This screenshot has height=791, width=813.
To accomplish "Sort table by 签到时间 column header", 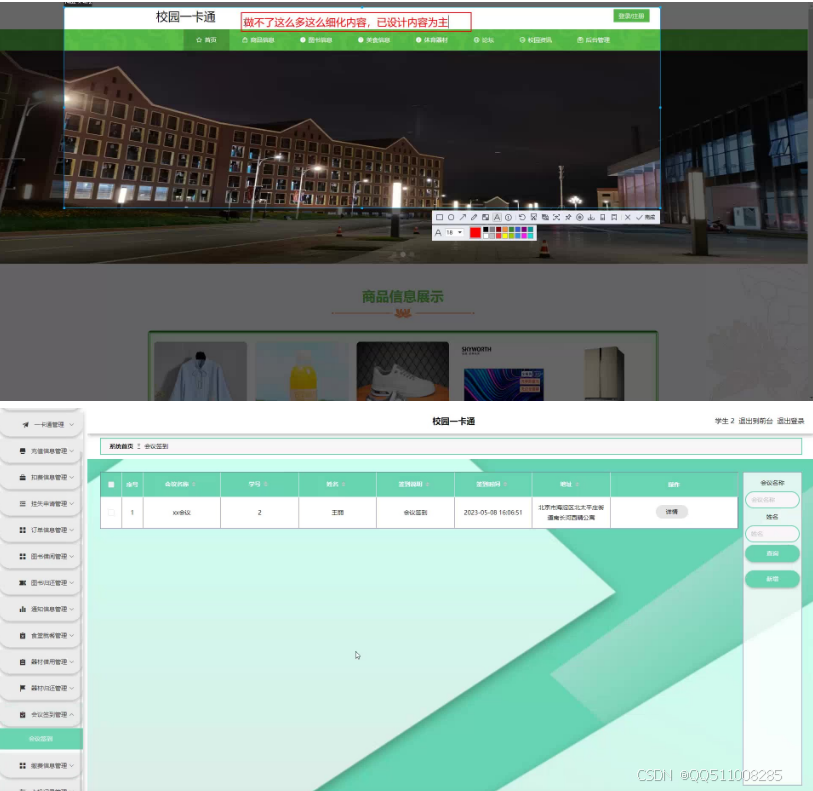I will (491, 484).
